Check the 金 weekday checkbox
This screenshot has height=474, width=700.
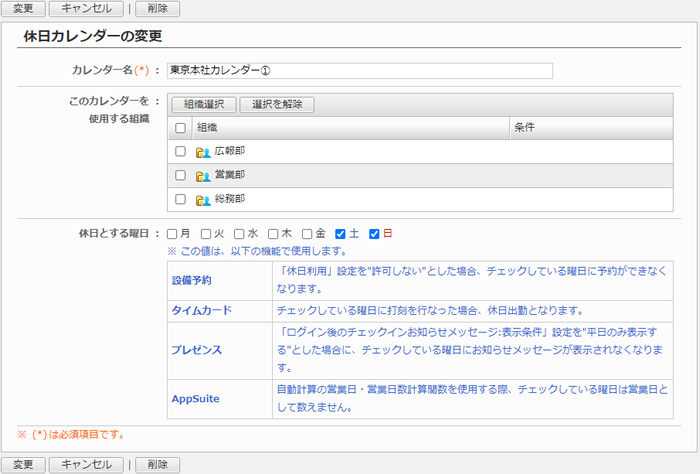[x=307, y=234]
